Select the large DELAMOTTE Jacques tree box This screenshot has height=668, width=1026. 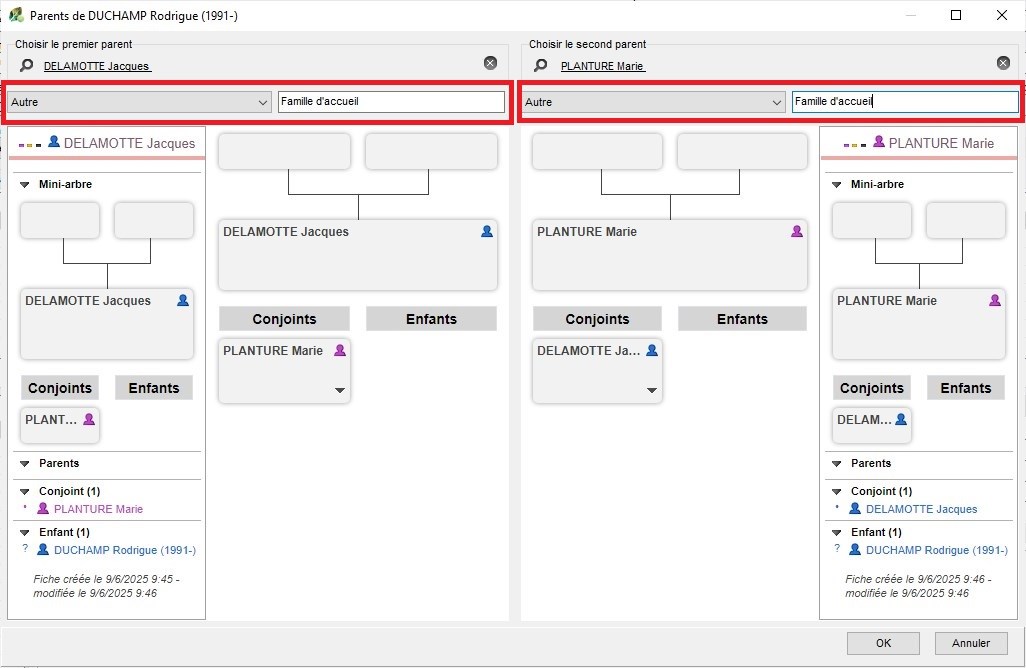click(358, 255)
